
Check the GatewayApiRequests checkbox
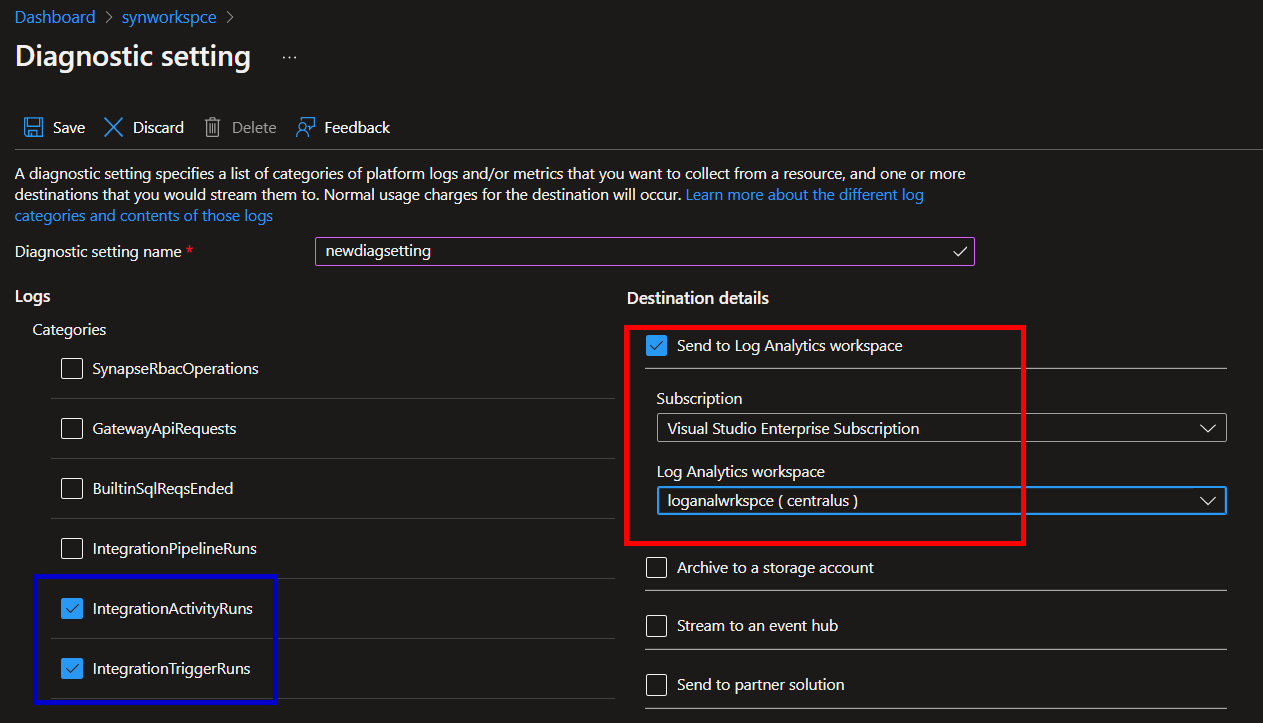click(72, 429)
